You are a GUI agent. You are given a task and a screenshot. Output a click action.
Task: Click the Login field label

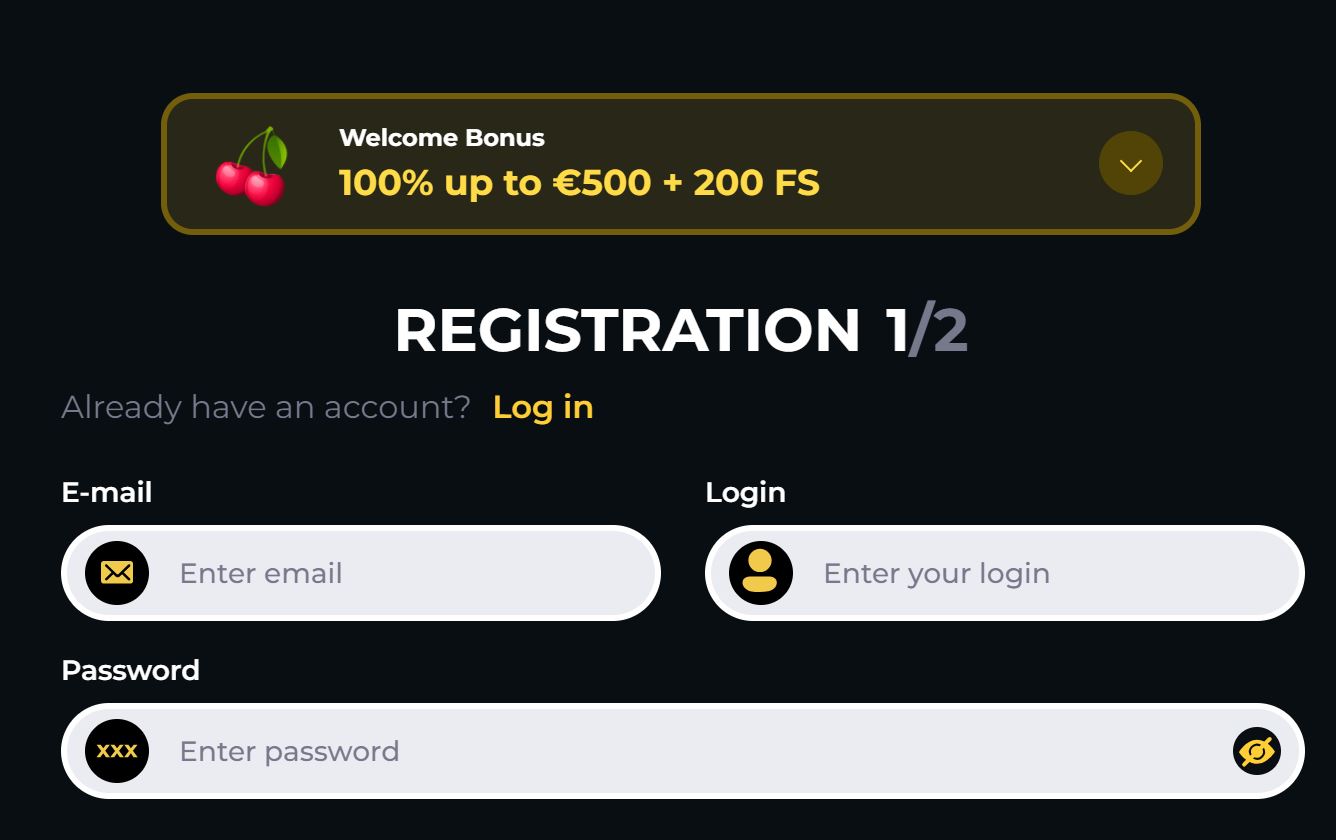pos(745,492)
